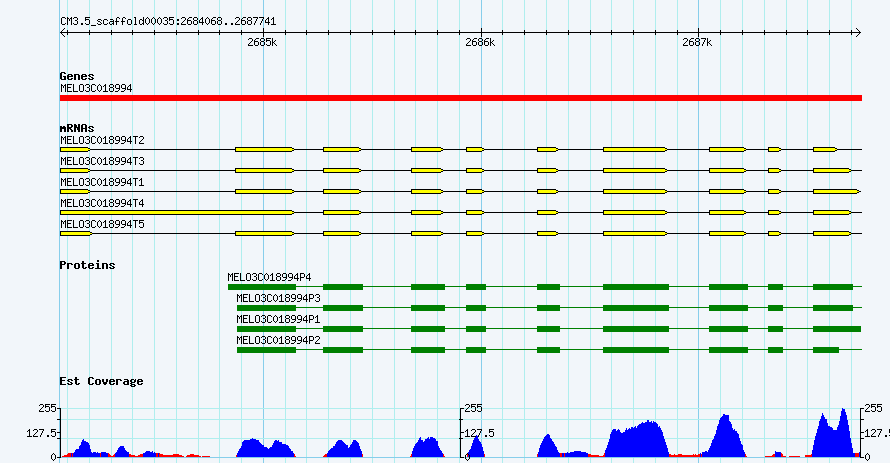Select the MELO3C018994T3 mRNA label
The width and height of the screenshot is (890, 463).
pyautogui.click(x=102, y=161)
